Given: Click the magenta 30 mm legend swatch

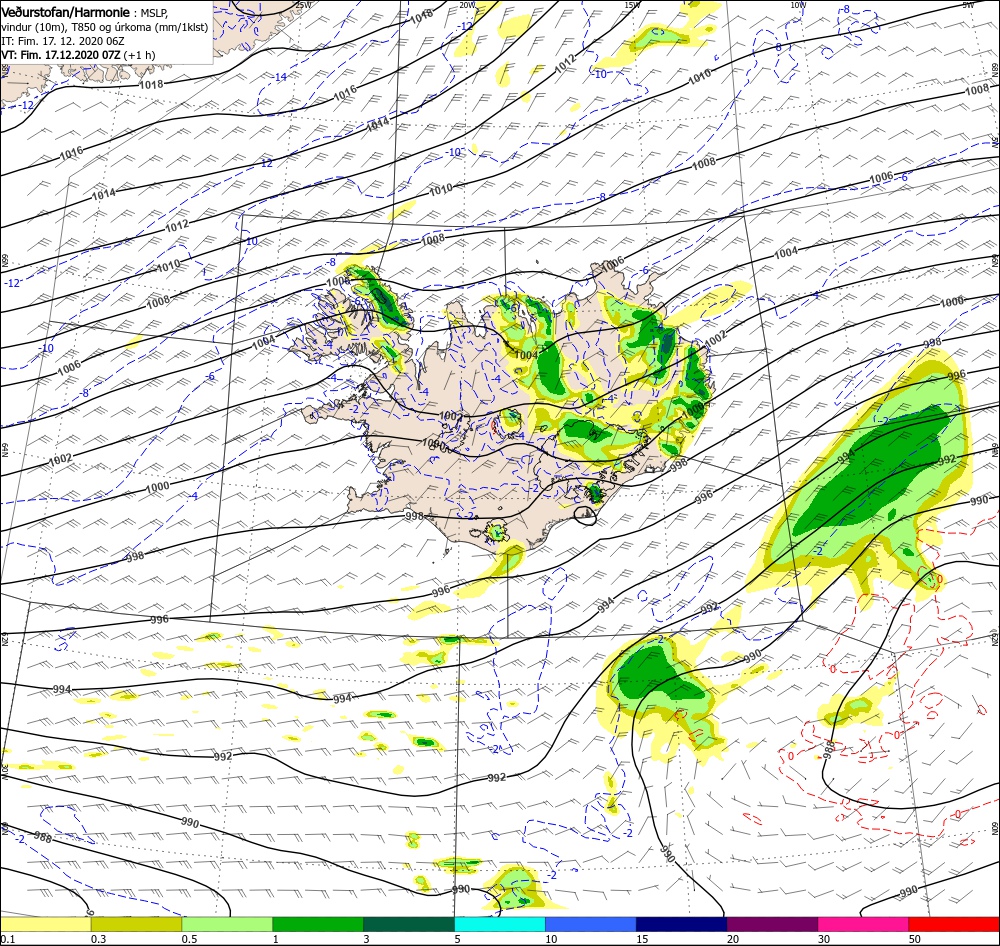Looking at the screenshot, I should (863, 924).
